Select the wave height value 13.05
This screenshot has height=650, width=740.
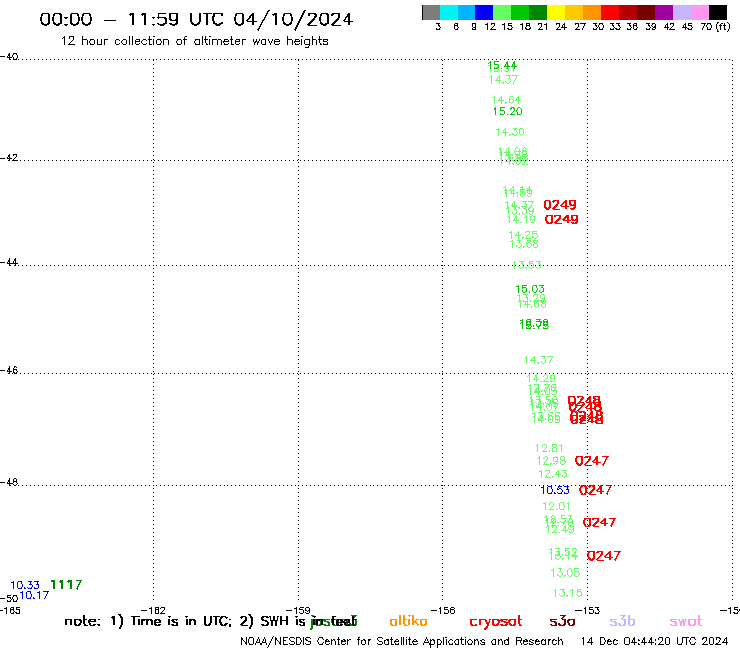565,573
